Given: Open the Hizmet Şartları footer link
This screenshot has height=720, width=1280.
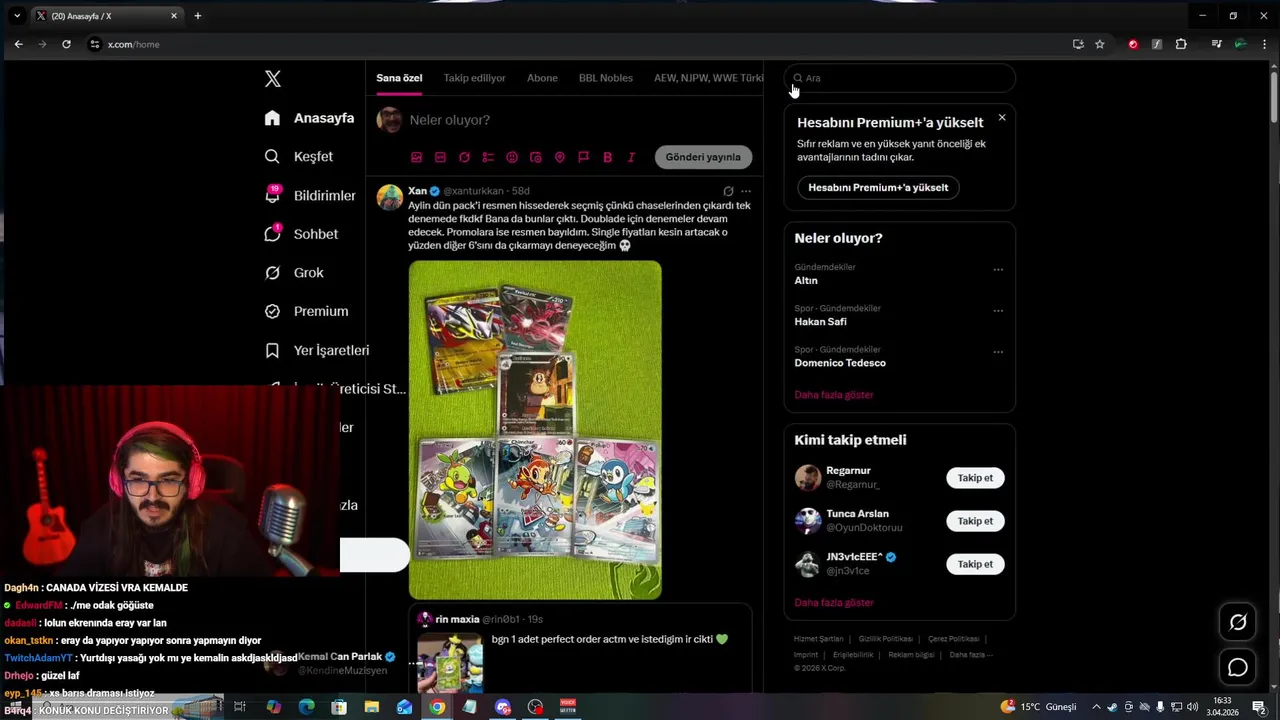Looking at the screenshot, I should pyautogui.click(x=818, y=639).
